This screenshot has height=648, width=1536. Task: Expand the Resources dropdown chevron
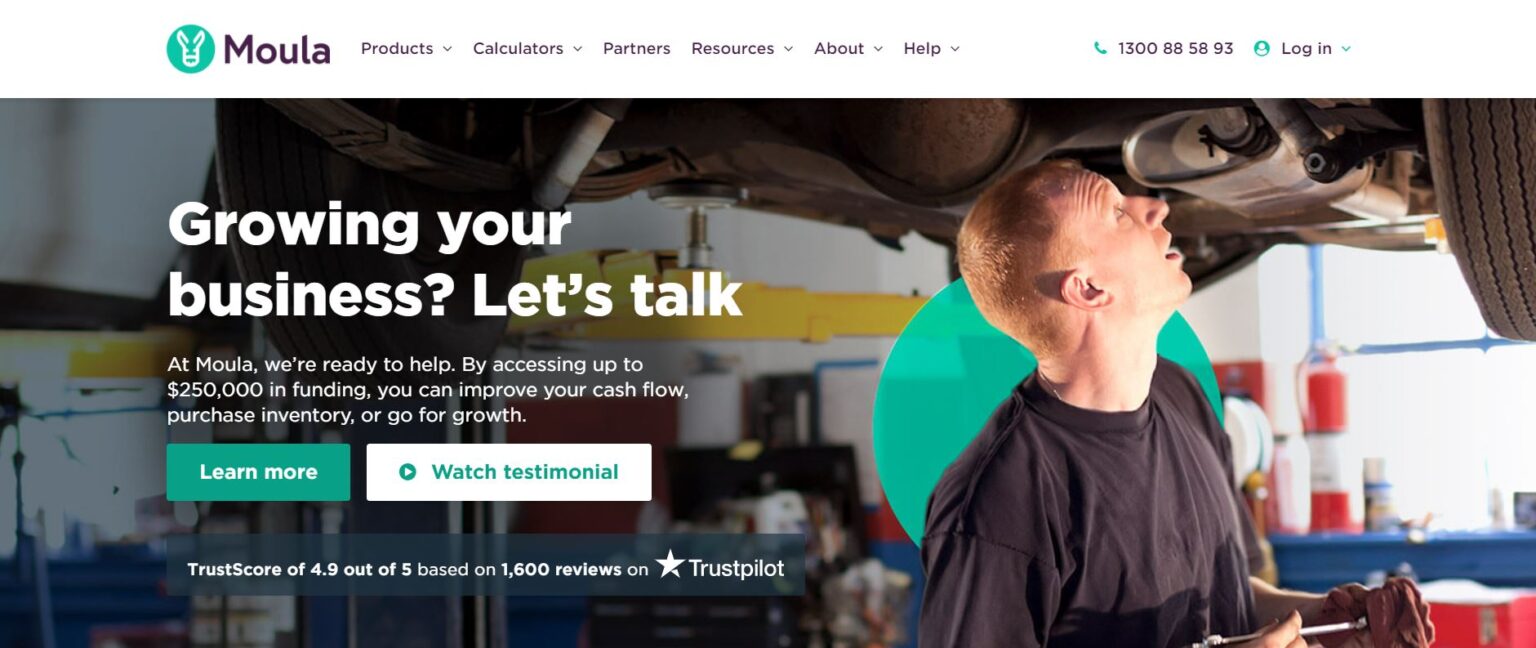pos(788,49)
